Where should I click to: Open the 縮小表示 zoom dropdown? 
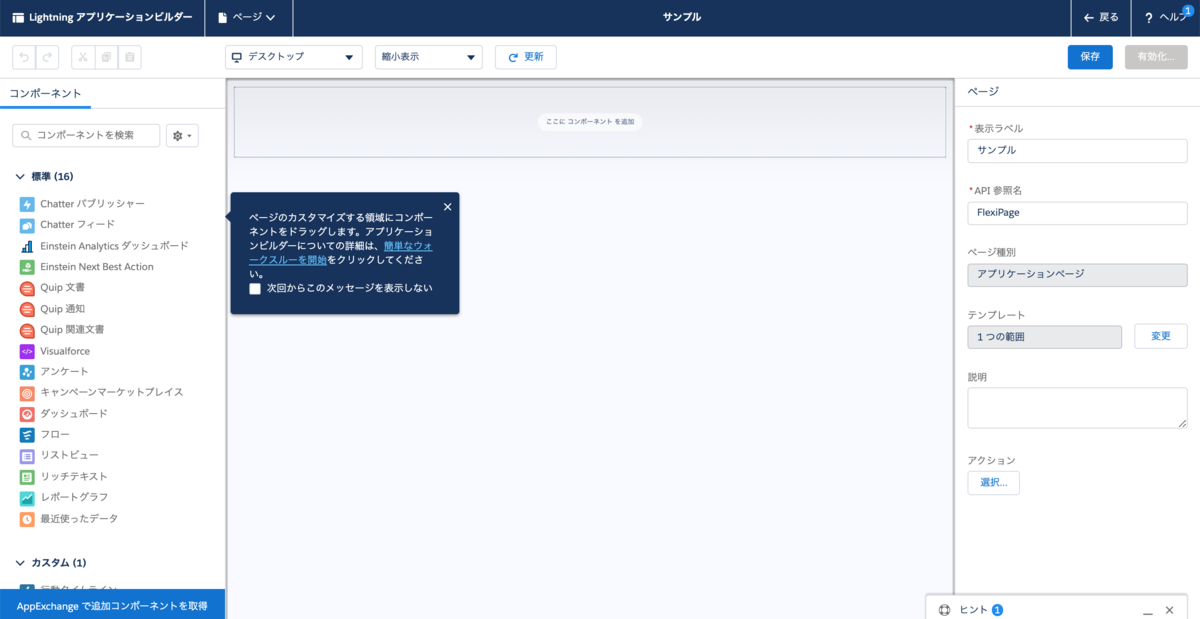(428, 57)
